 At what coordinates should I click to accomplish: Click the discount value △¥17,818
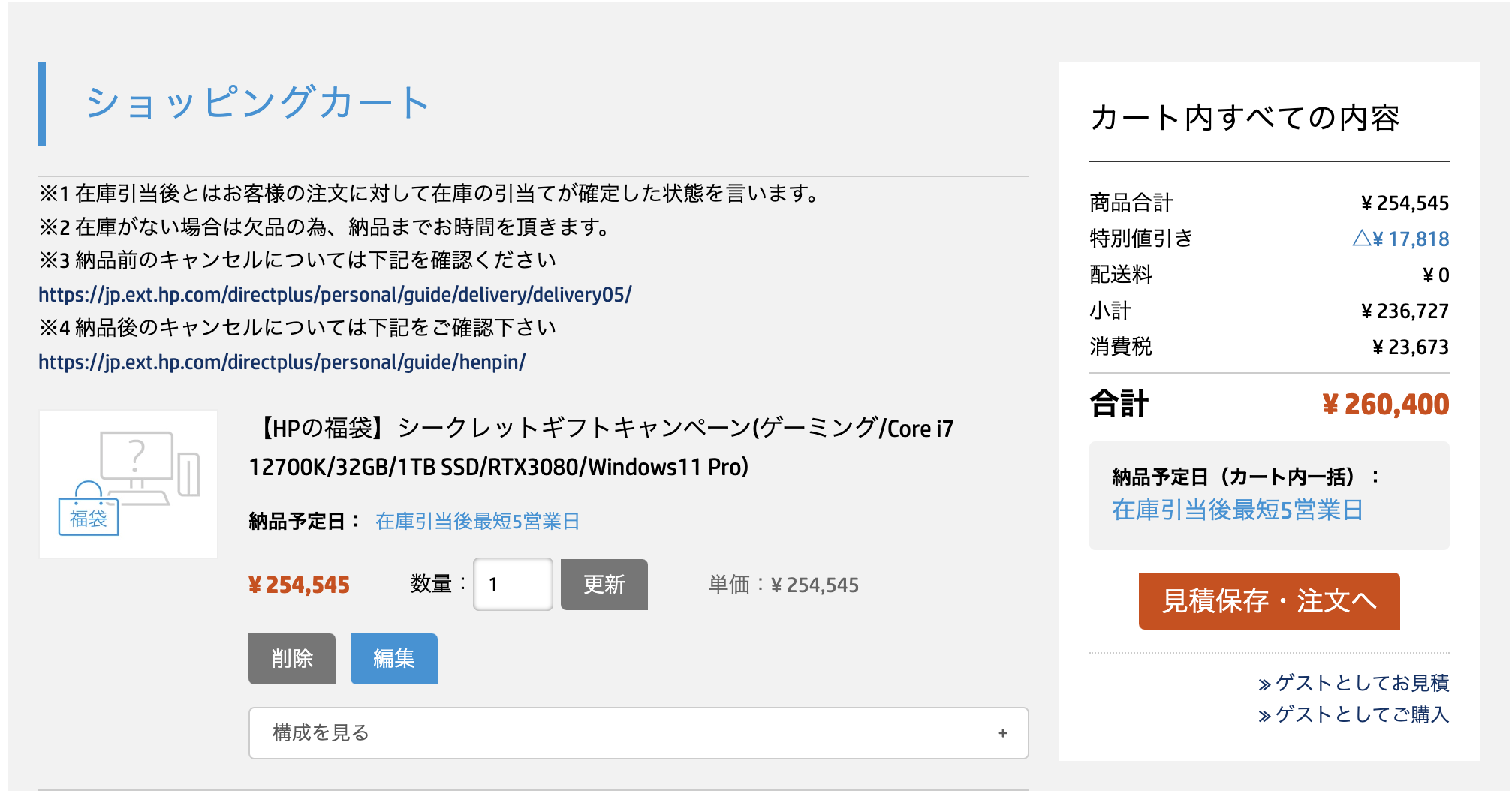tap(1401, 239)
